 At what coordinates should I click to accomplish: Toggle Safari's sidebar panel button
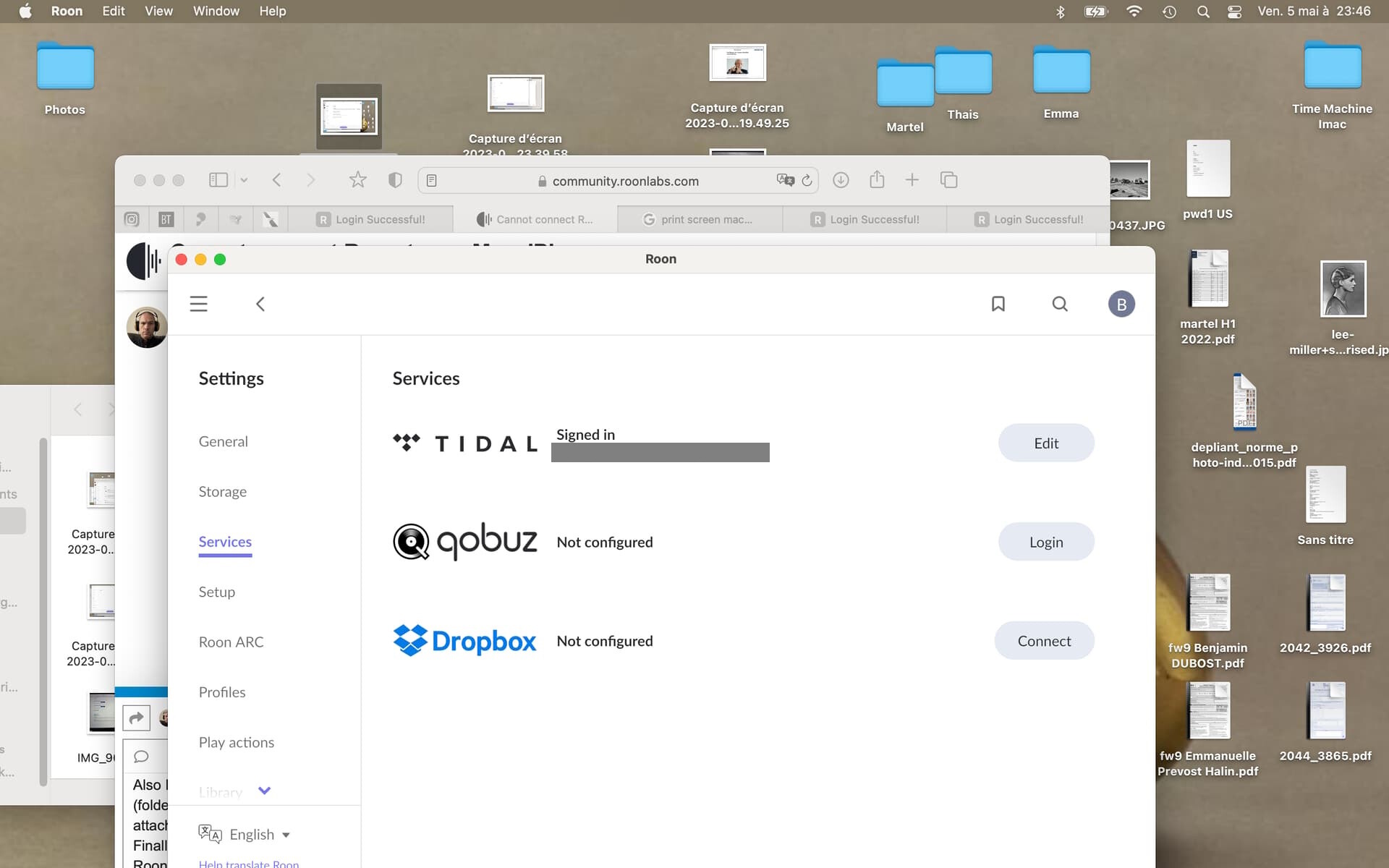(x=218, y=180)
